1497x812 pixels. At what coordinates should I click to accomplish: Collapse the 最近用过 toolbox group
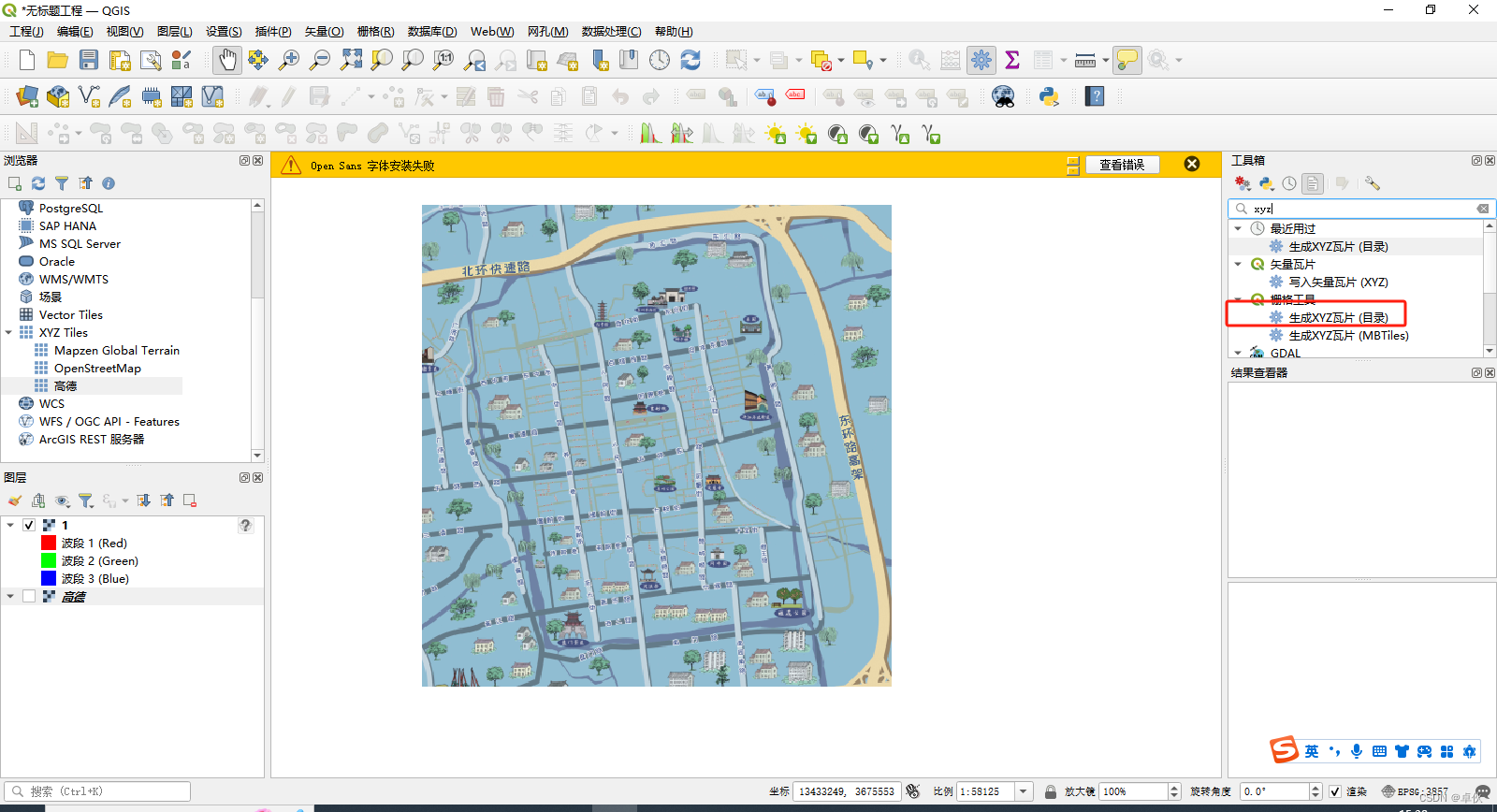click(x=1239, y=228)
